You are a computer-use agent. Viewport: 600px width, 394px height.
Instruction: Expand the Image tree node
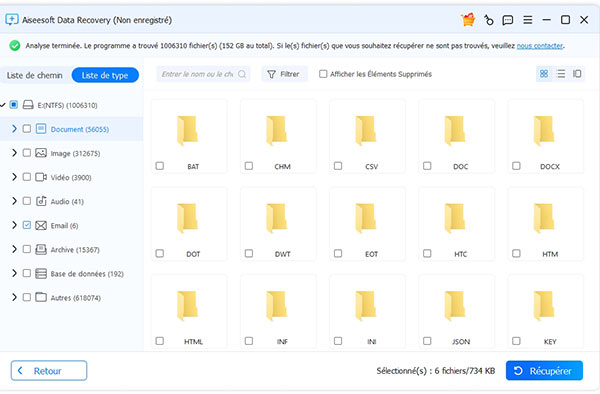coord(14,153)
